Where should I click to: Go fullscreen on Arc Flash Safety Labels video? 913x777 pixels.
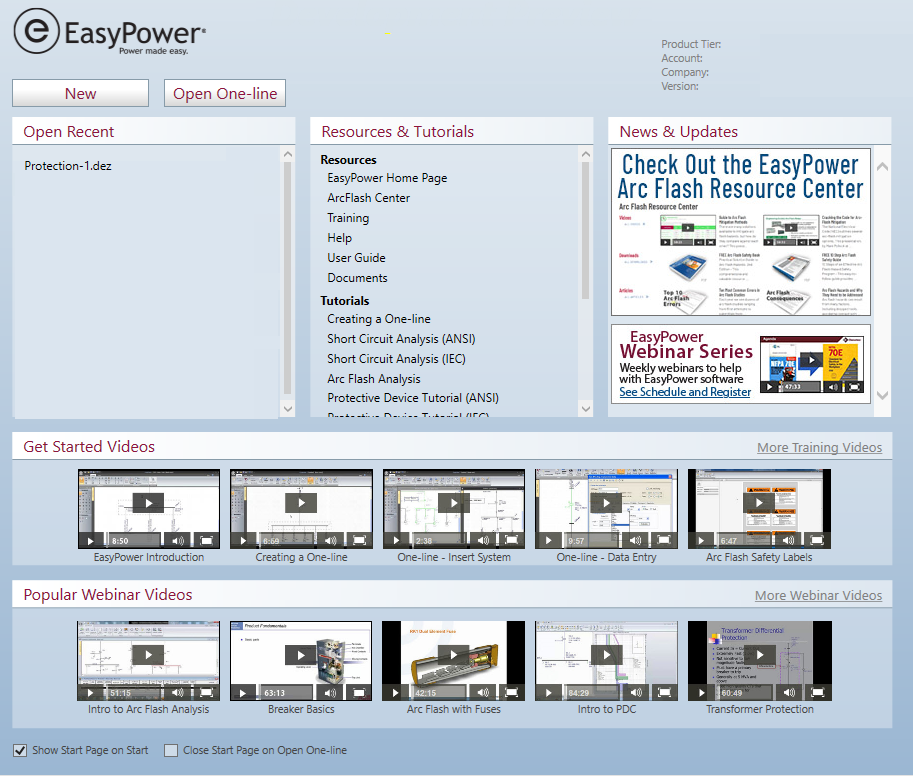pos(817,541)
